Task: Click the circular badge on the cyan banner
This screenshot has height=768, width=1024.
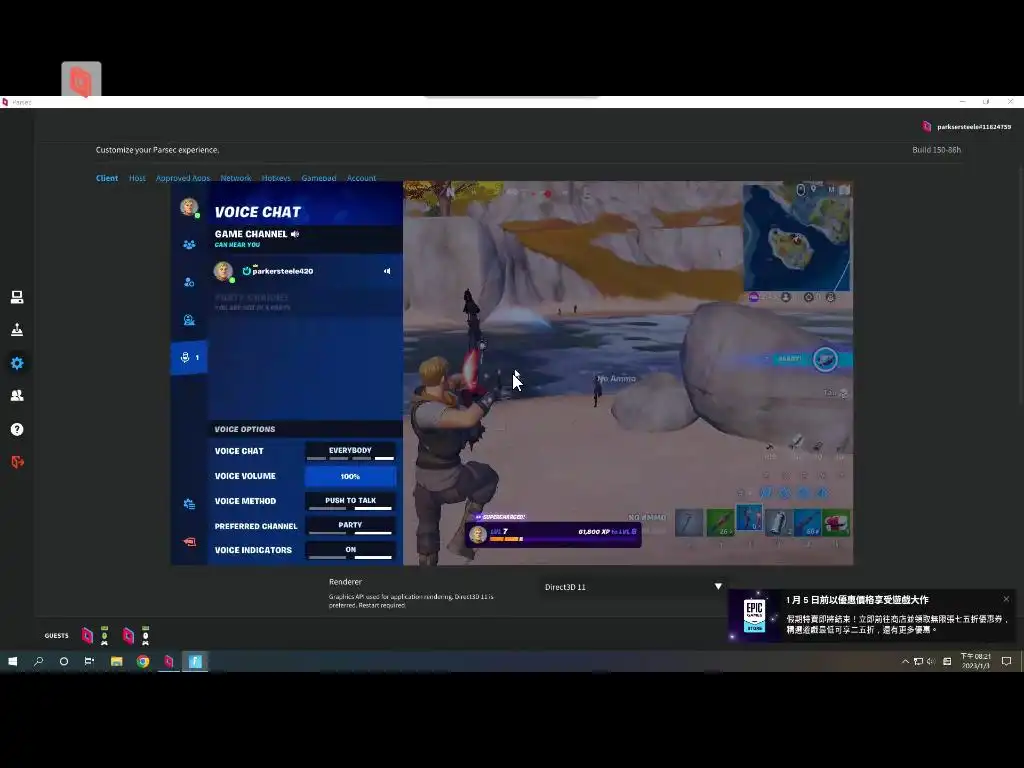Action: (x=825, y=359)
